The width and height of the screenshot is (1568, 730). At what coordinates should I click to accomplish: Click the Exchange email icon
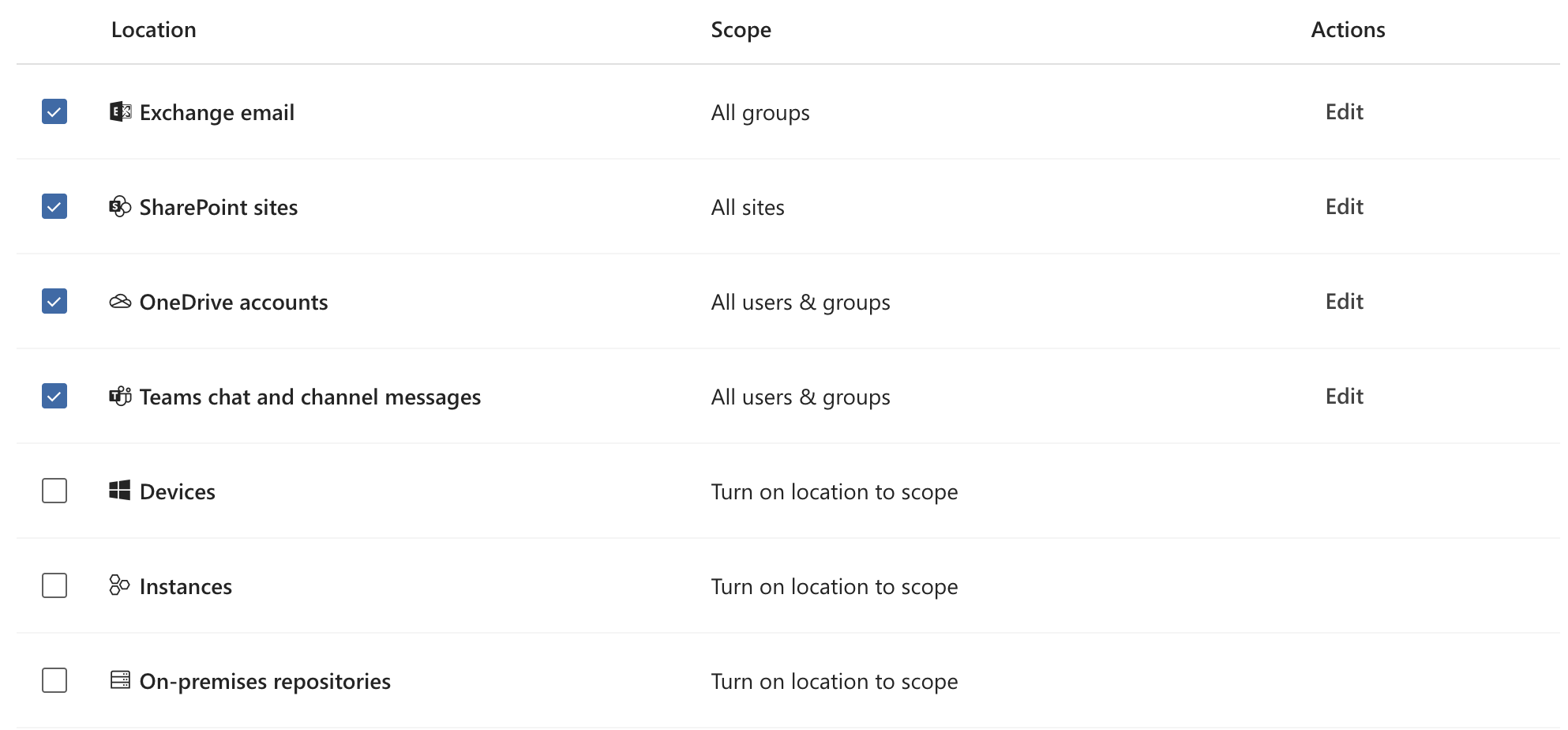120,112
